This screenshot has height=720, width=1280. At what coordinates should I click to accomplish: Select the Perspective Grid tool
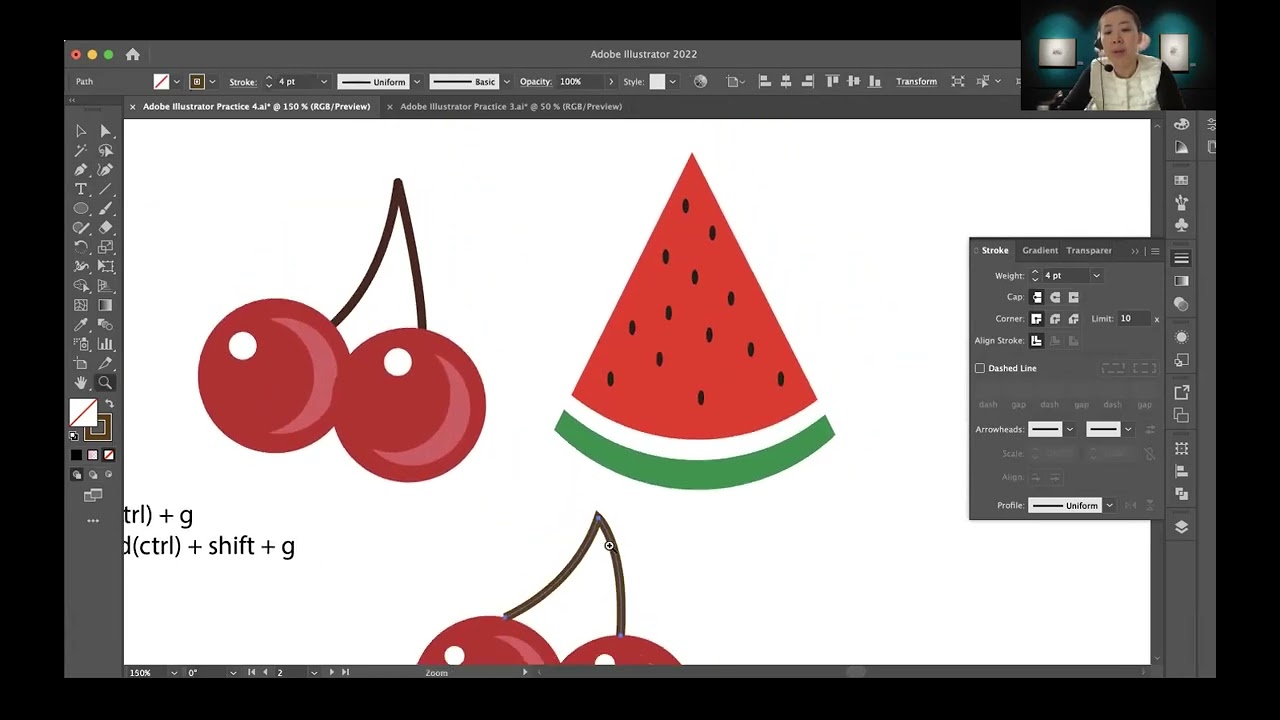tap(105, 286)
